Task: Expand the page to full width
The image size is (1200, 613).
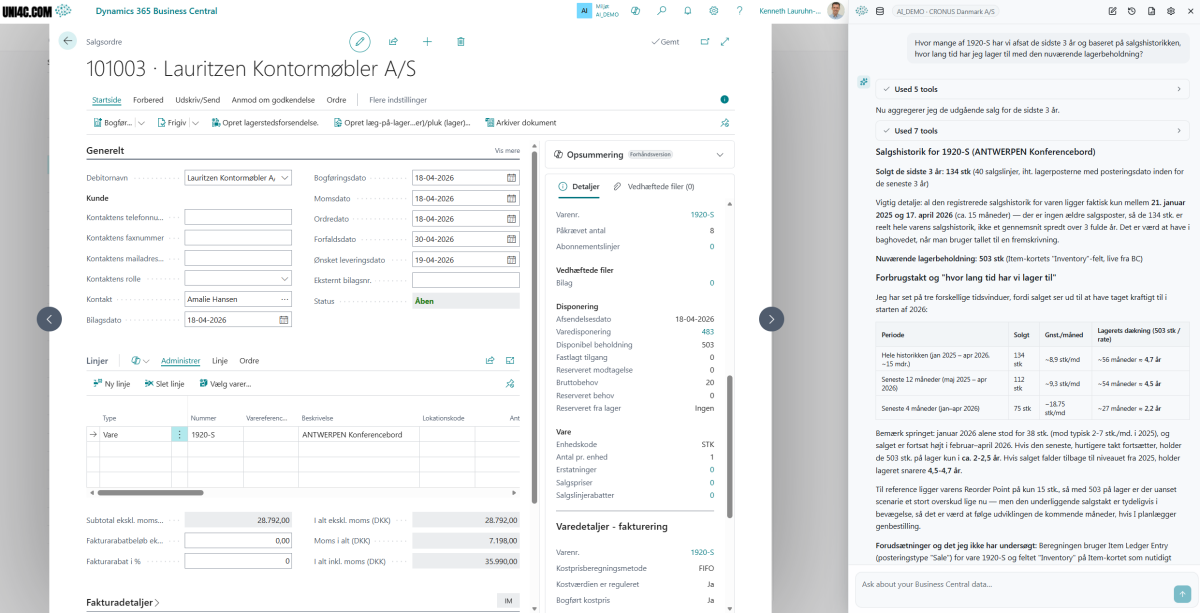Action: click(725, 41)
